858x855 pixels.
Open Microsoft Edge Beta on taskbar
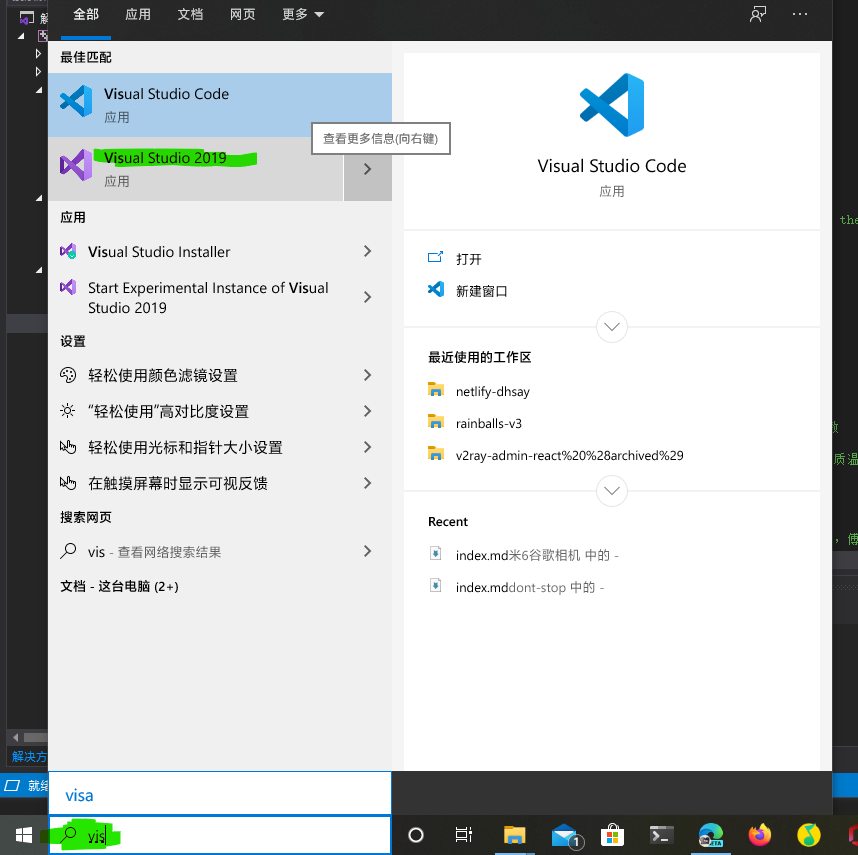point(711,835)
